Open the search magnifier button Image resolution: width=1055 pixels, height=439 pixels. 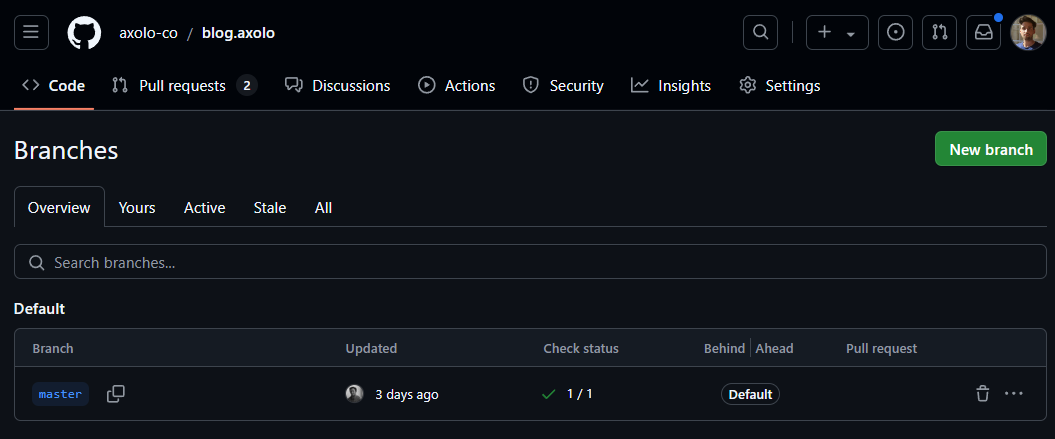pos(760,33)
